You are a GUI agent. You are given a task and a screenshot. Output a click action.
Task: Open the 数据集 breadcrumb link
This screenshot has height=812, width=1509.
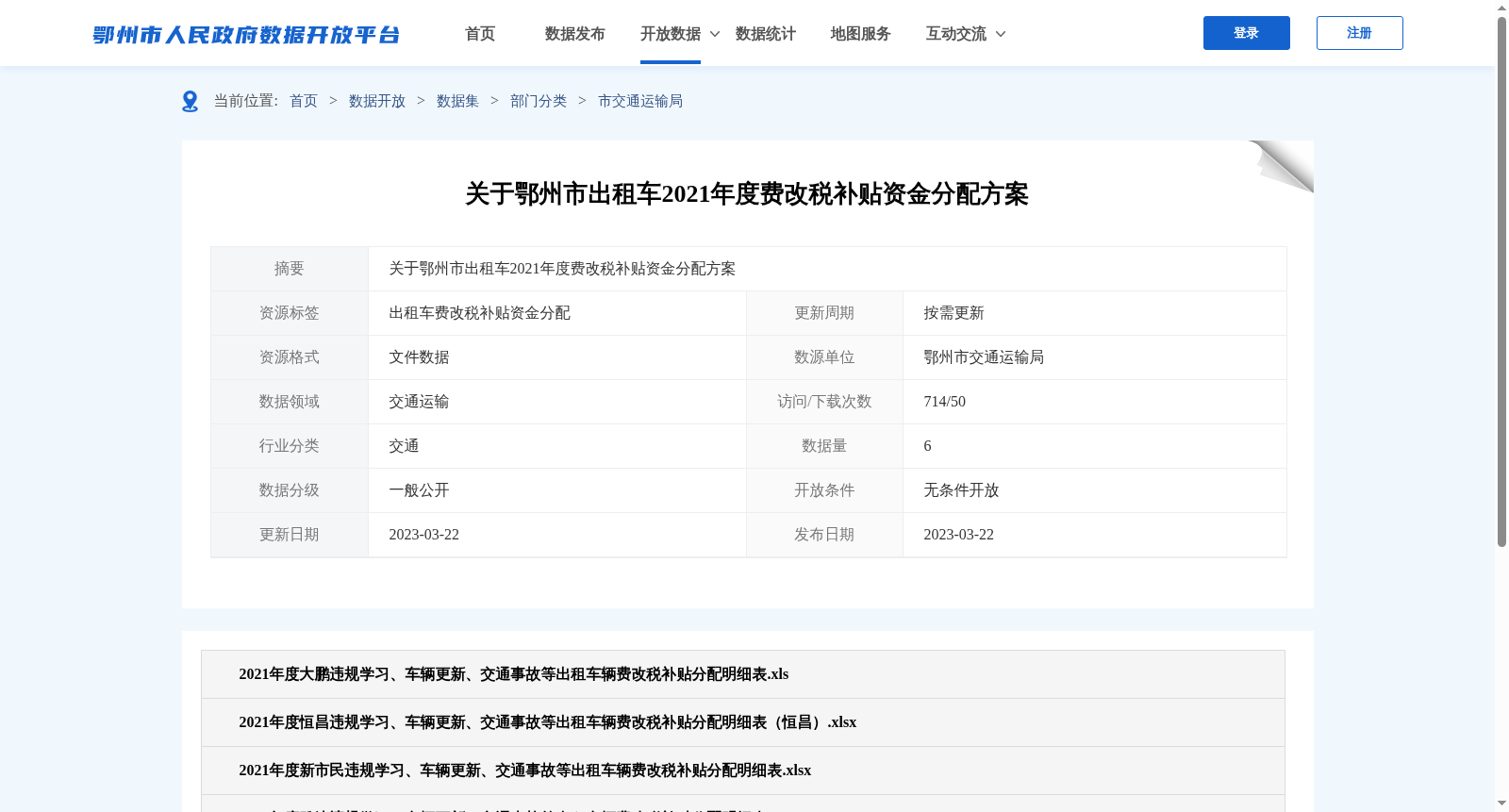coord(457,101)
